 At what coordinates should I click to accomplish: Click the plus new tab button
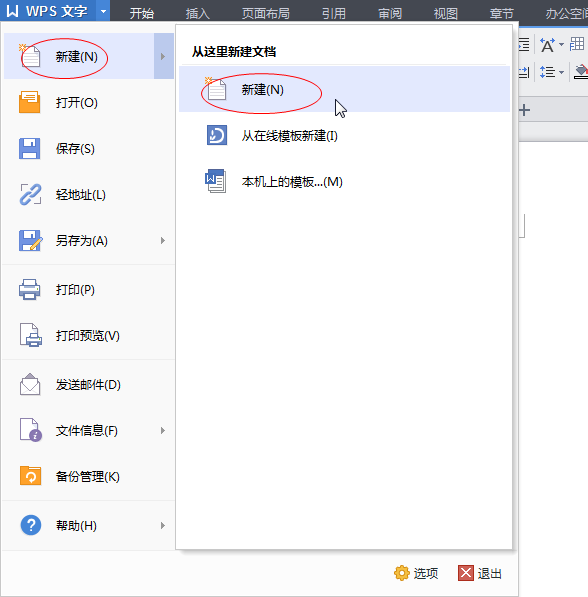[x=524, y=110]
